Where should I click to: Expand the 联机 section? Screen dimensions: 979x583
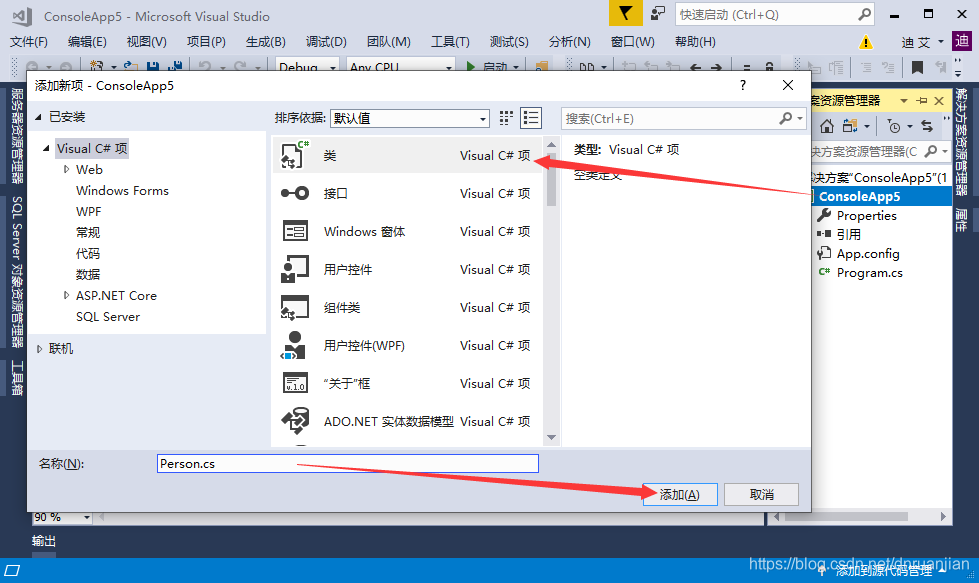pos(39,349)
